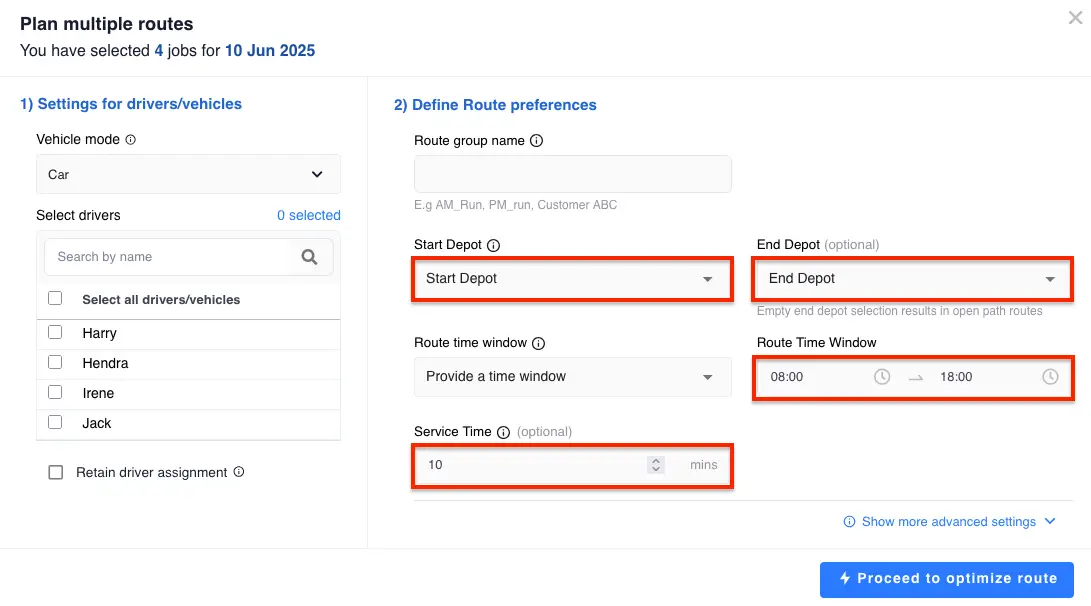Check the Harry driver checkbox
This screenshot has height=606, width=1091.
click(55, 333)
